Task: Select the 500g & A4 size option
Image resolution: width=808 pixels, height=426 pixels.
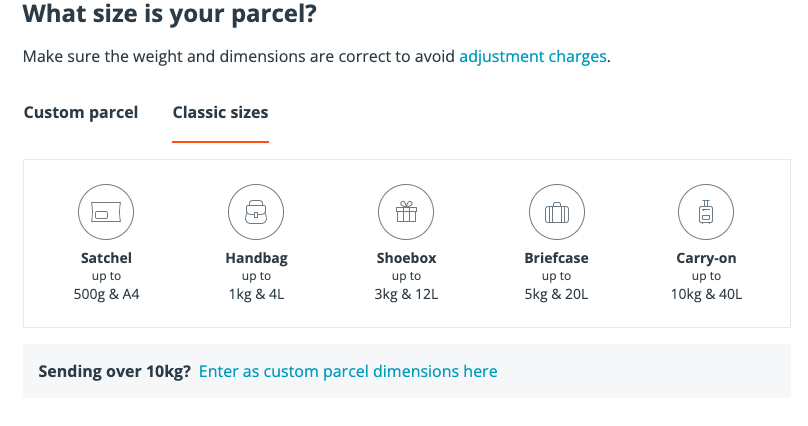Action: 106,294
